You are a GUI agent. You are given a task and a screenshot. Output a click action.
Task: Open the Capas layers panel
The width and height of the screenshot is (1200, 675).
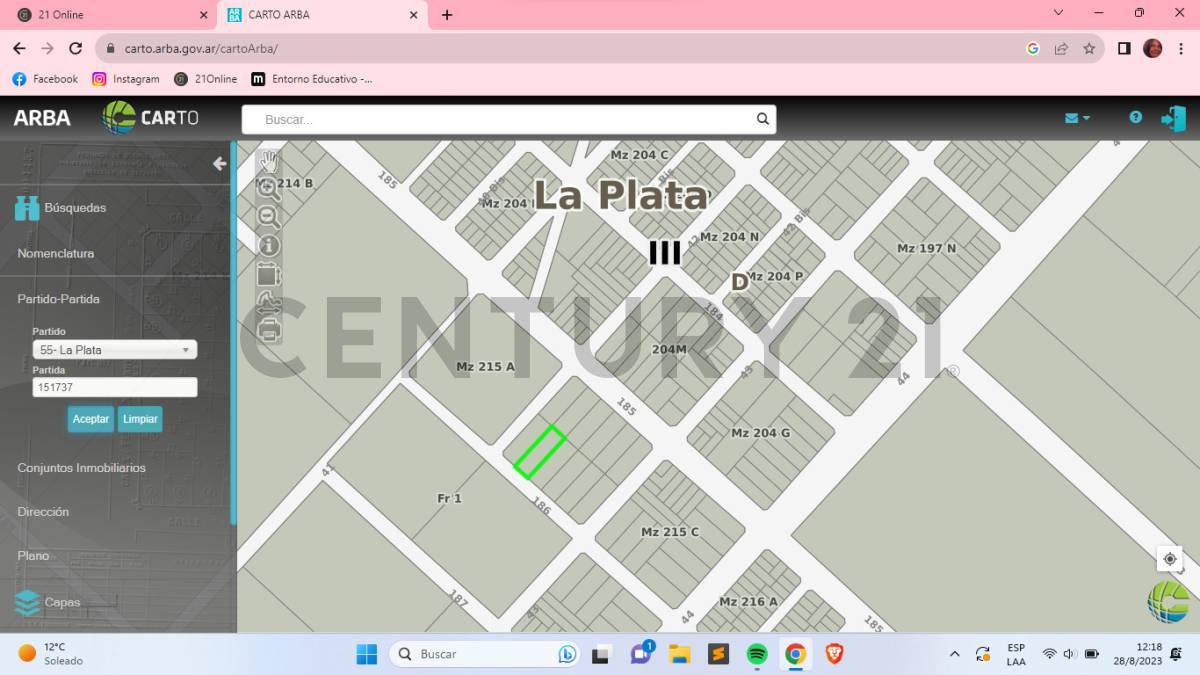[47, 602]
